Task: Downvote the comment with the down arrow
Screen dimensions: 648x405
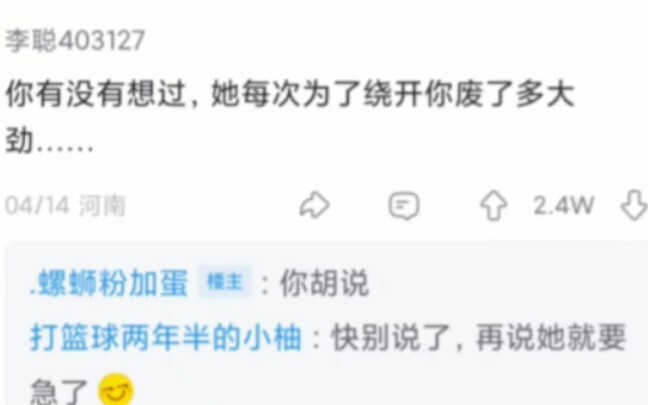Action: (x=634, y=205)
